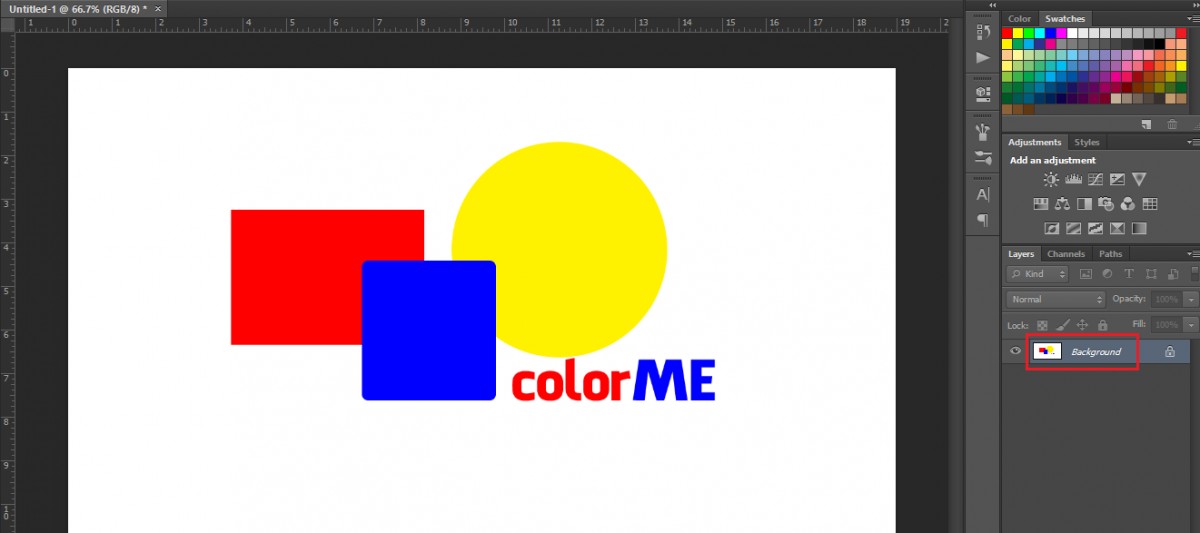
Task: Add an Exposure adjustment
Action: point(1117,179)
